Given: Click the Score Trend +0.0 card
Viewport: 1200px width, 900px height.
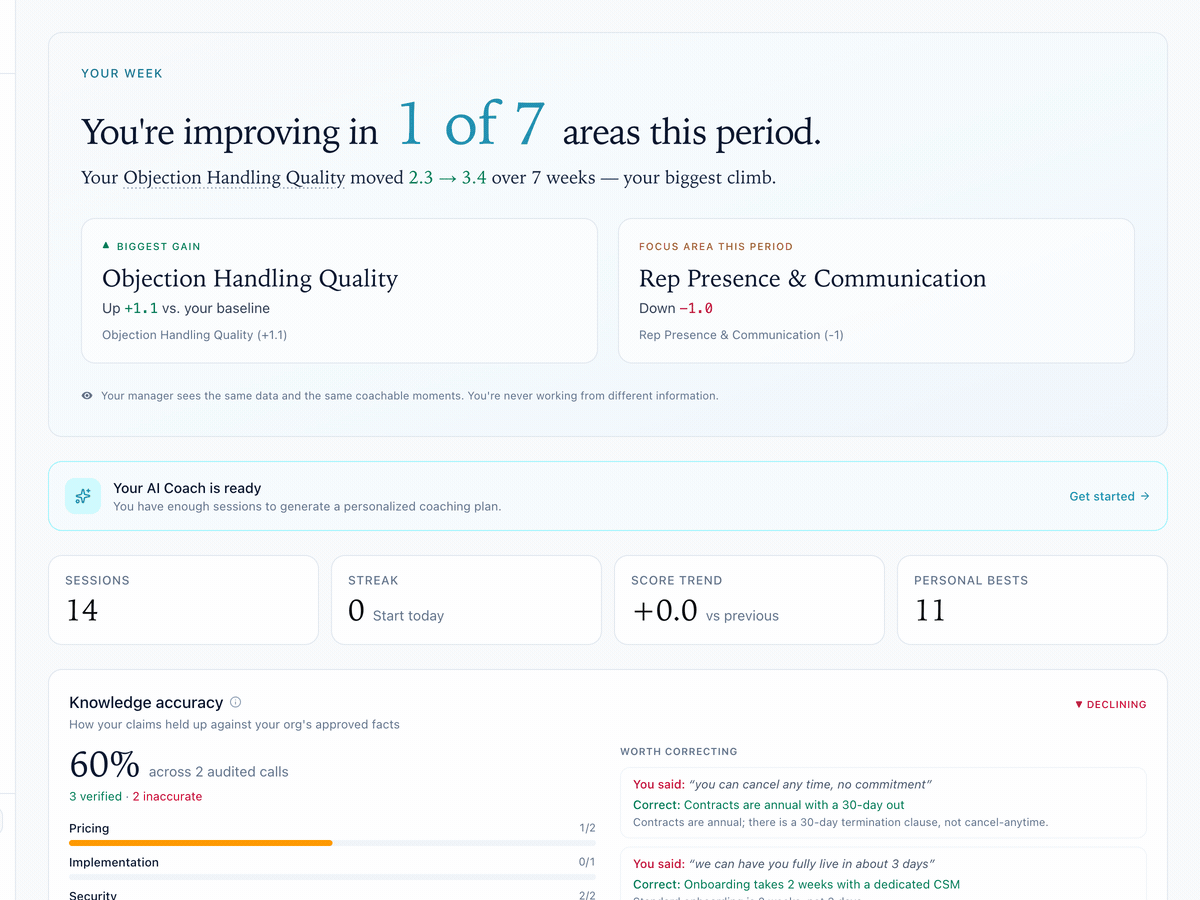Looking at the screenshot, I should pos(749,600).
